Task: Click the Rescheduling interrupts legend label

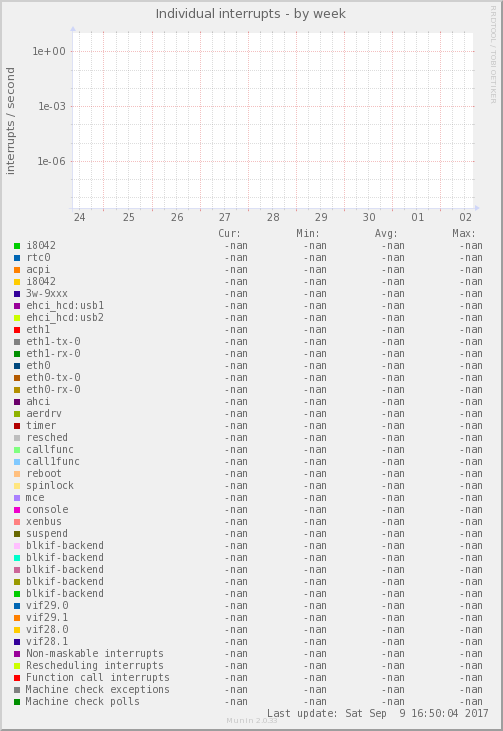Action: (95, 666)
